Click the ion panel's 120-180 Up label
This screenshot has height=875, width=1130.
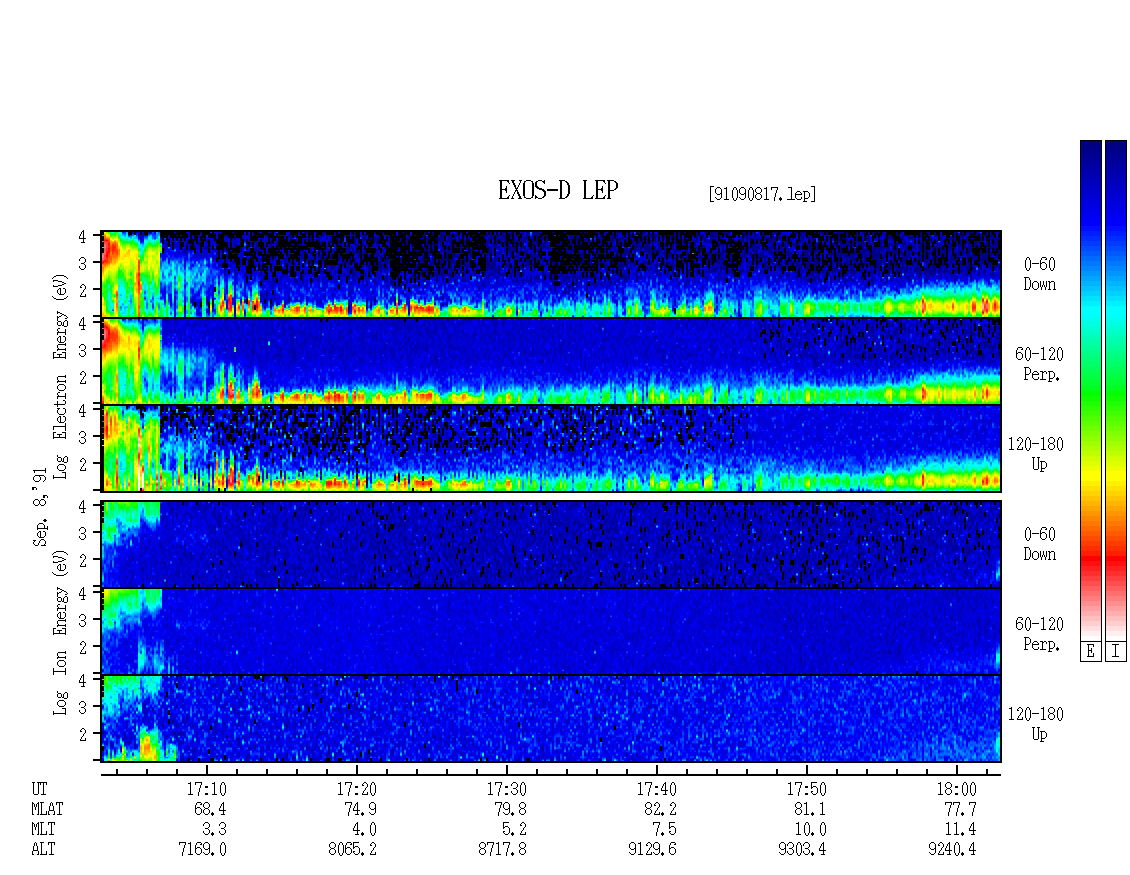pyautogui.click(x=1036, y=724)
